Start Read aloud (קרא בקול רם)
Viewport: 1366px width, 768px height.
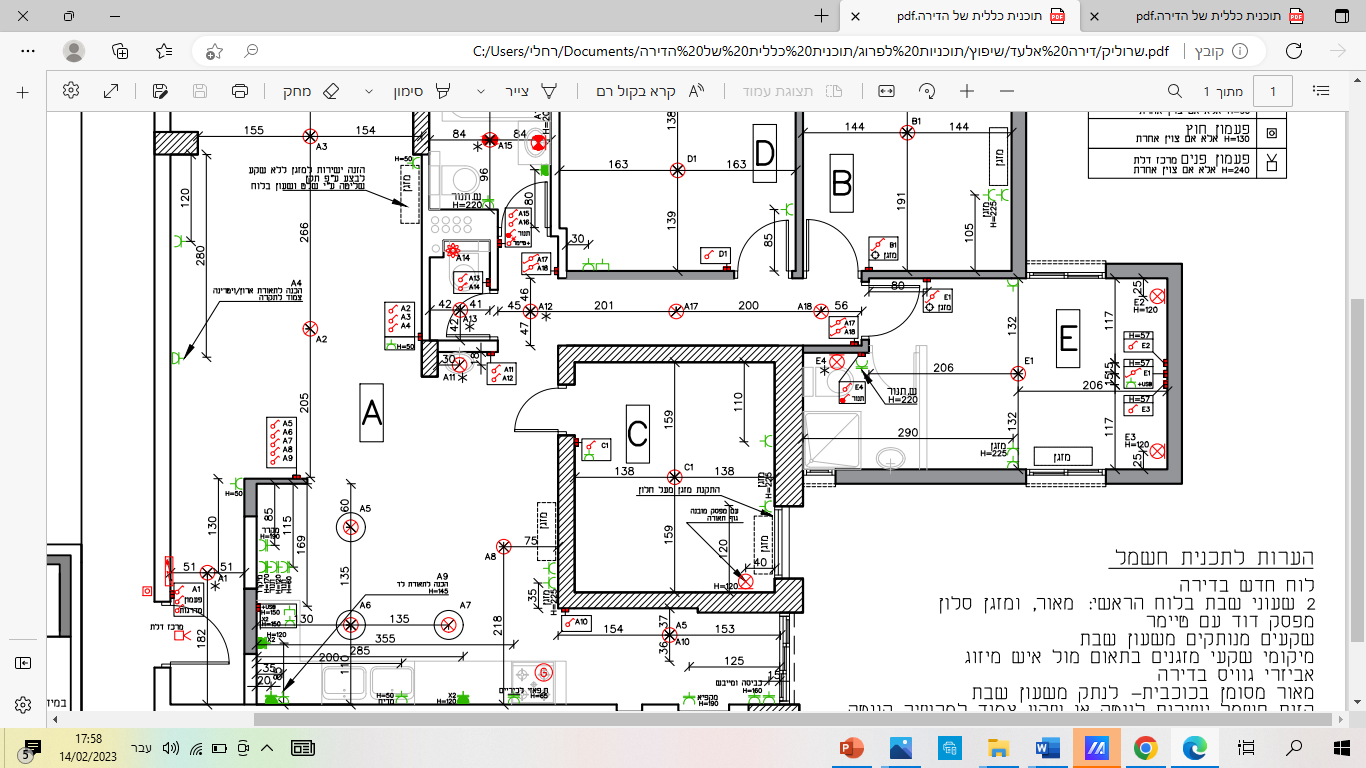650,91
